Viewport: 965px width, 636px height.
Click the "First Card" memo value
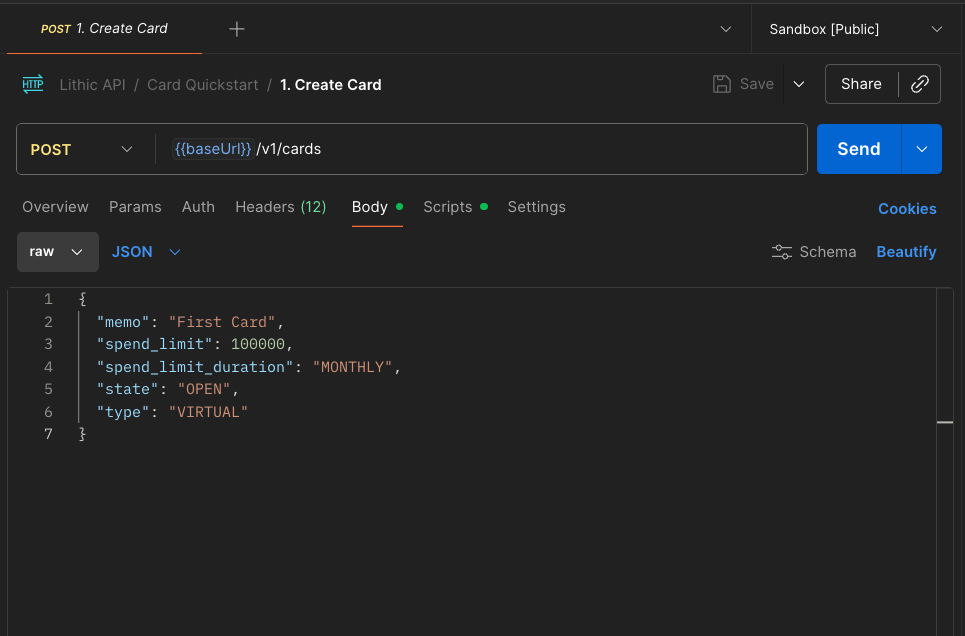[x=222, y=322]
